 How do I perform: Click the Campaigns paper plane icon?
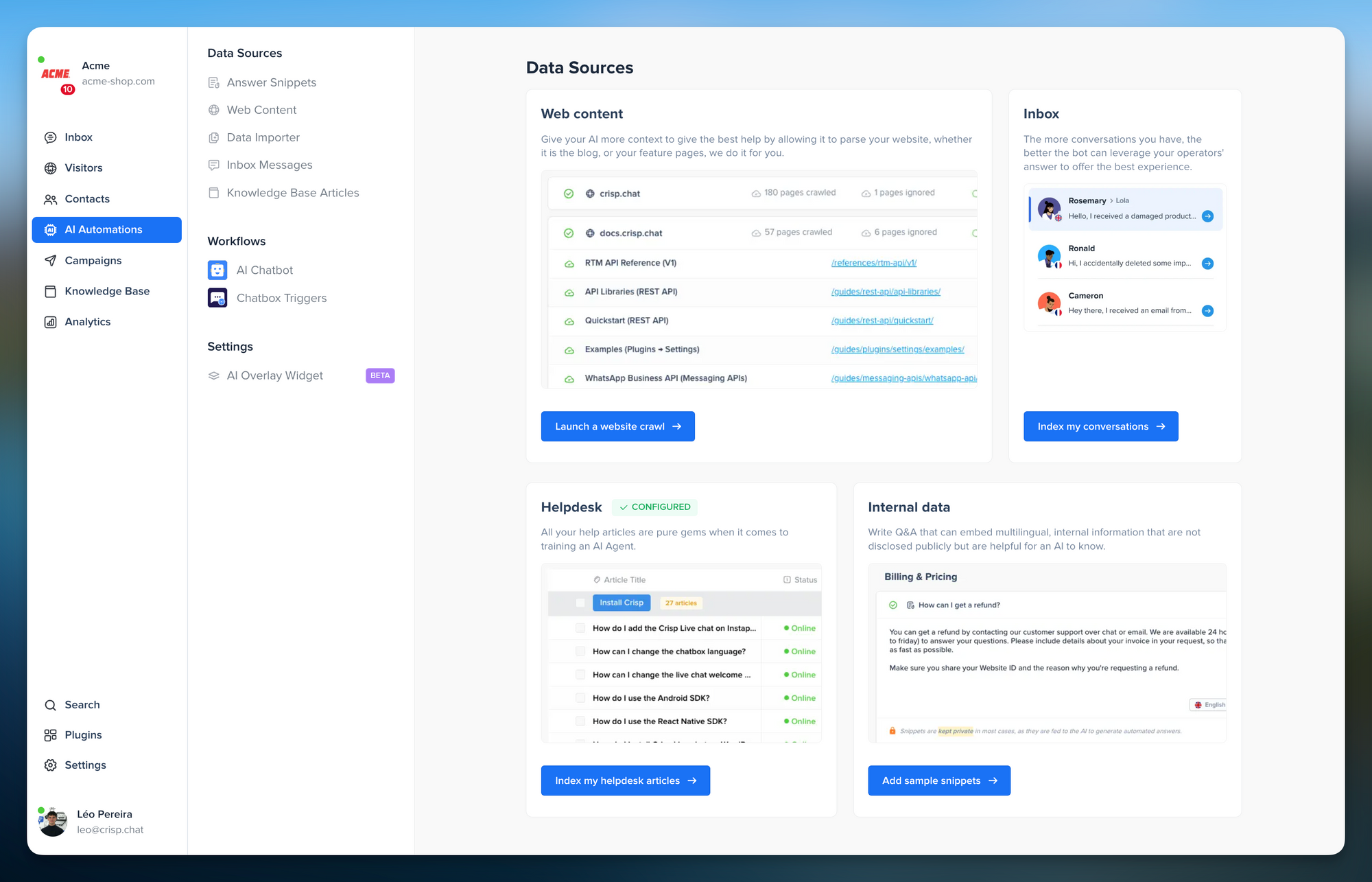coord(50,261)
